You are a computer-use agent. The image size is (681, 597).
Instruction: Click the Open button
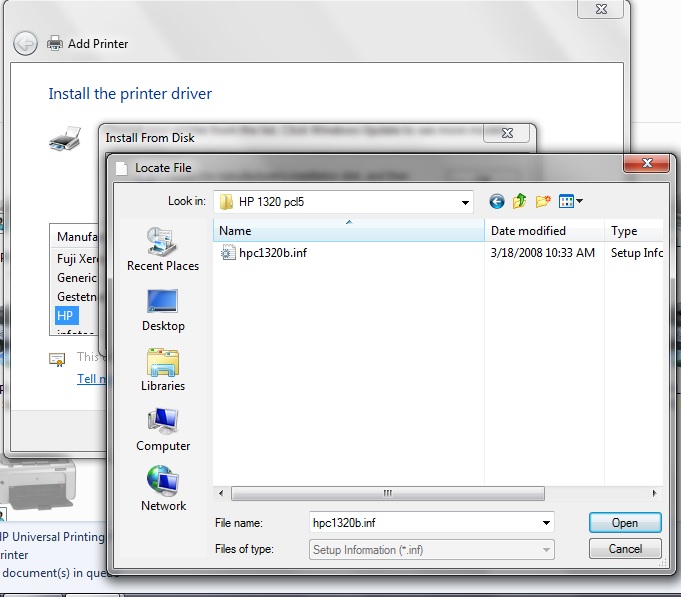pyautogui.click(x=625, y=523)
